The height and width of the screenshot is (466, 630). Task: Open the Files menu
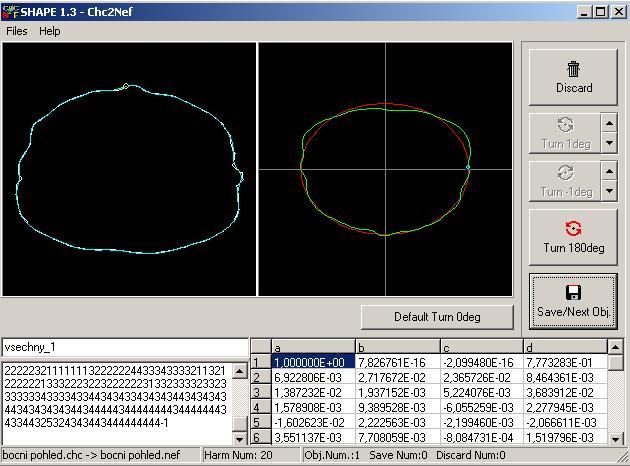coord(17,31)
